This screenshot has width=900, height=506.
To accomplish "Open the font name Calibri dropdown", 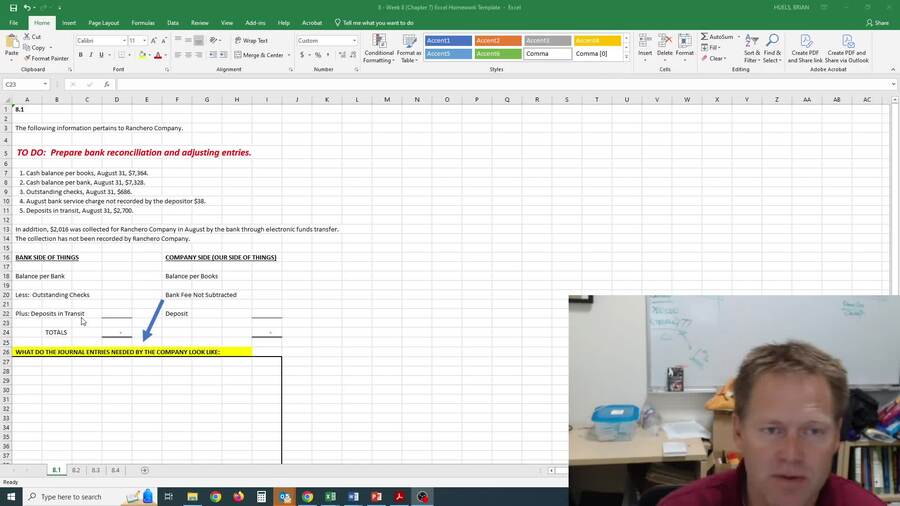I will tap(124, 41).
